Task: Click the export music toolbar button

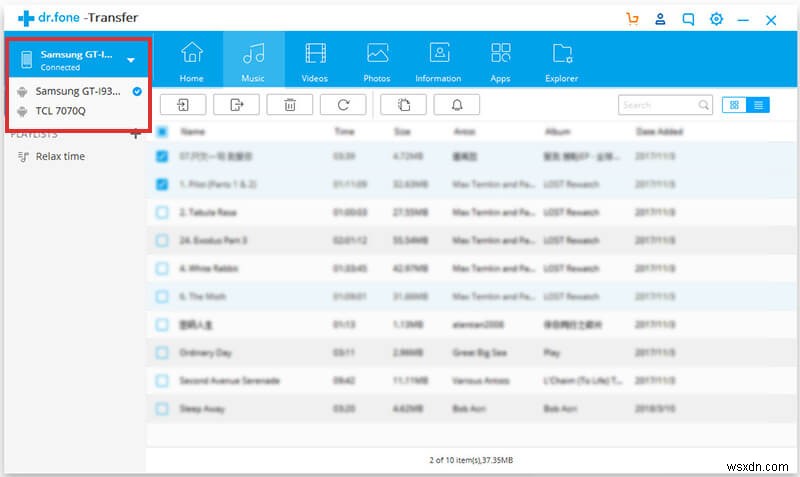Action: point(236,104)
